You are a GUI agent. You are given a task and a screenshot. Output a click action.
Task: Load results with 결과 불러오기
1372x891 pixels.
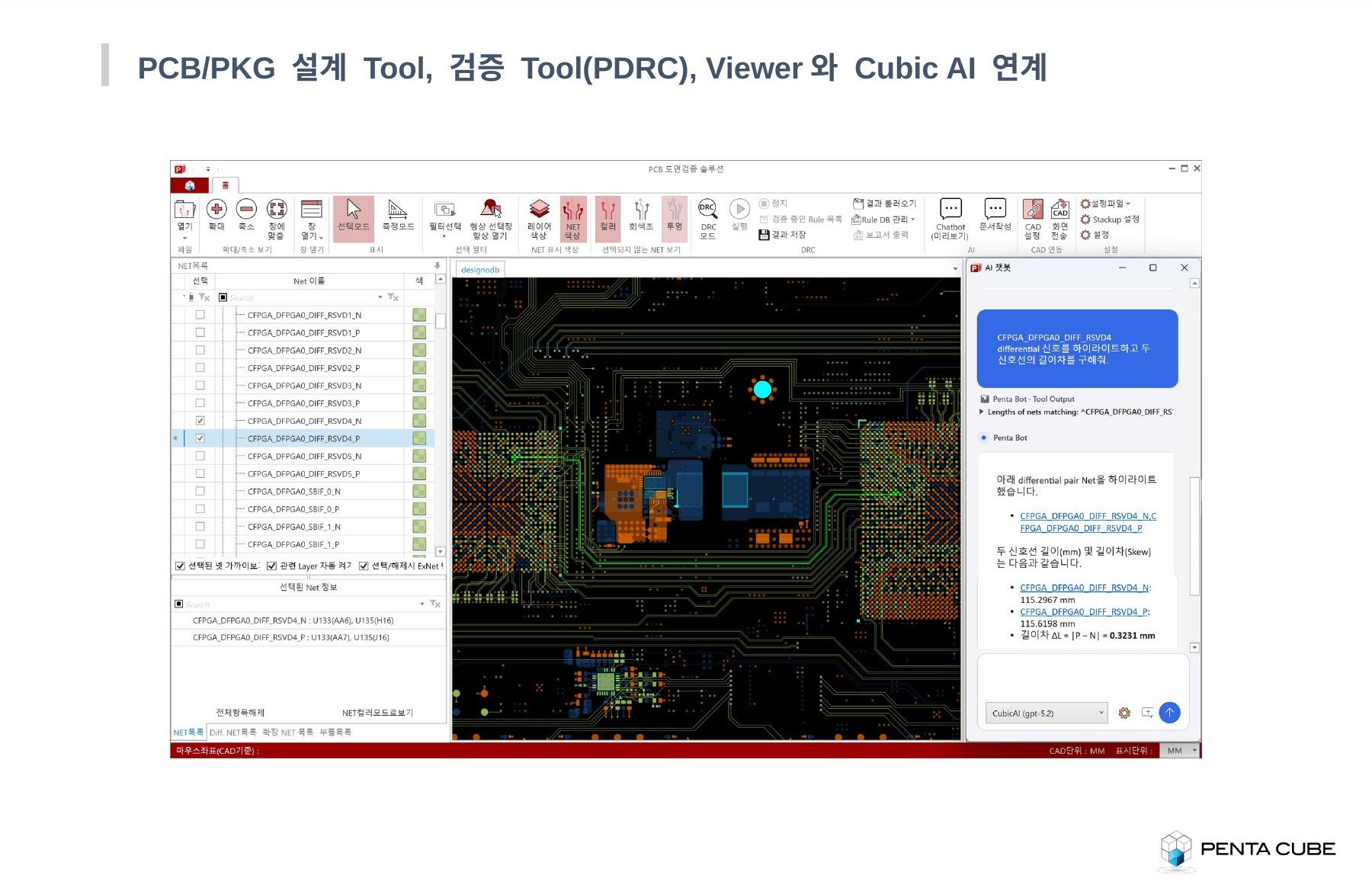pyautogui.click(x=884, y=204)
